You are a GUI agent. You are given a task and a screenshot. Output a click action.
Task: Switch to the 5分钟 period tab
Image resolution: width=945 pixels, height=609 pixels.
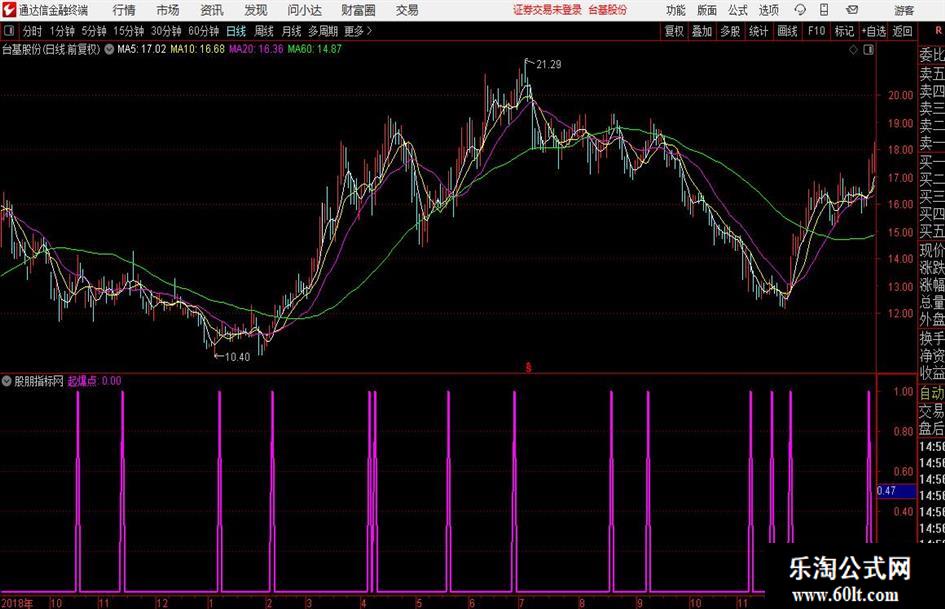[93, 31]
